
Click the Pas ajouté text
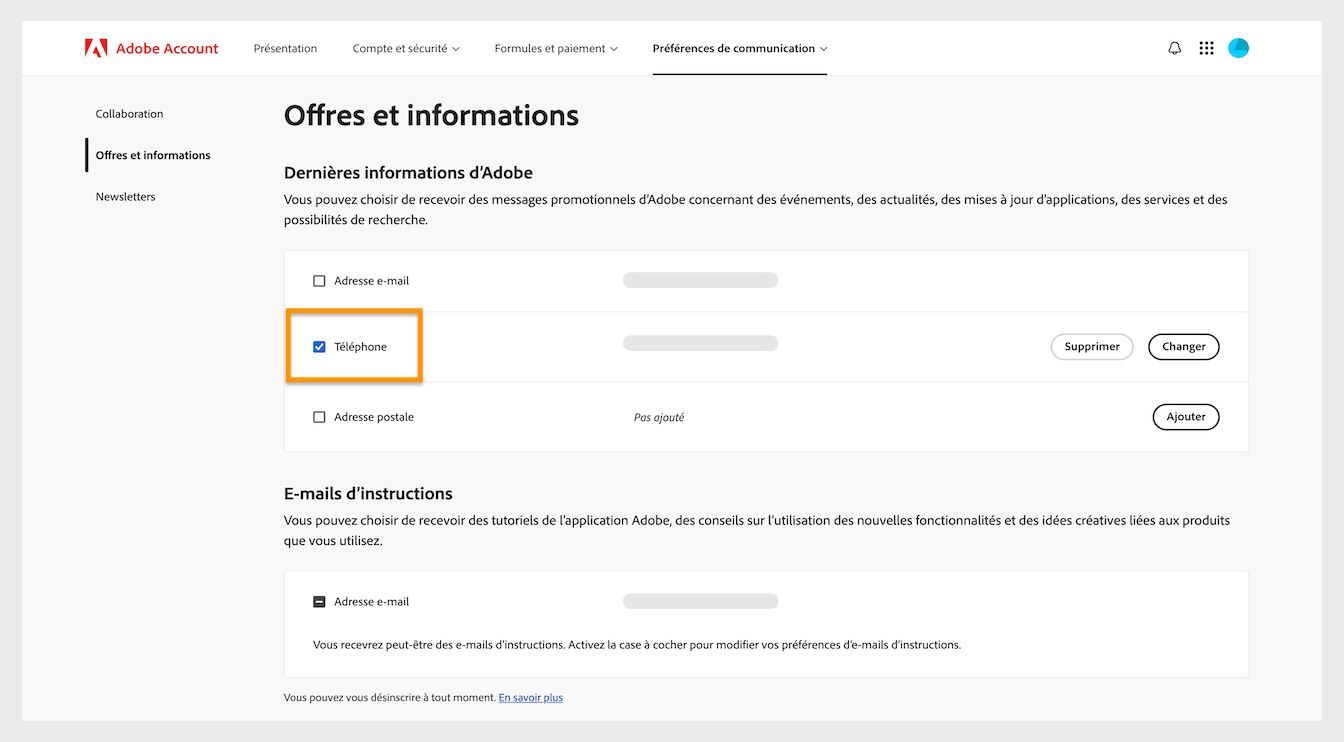659,418
